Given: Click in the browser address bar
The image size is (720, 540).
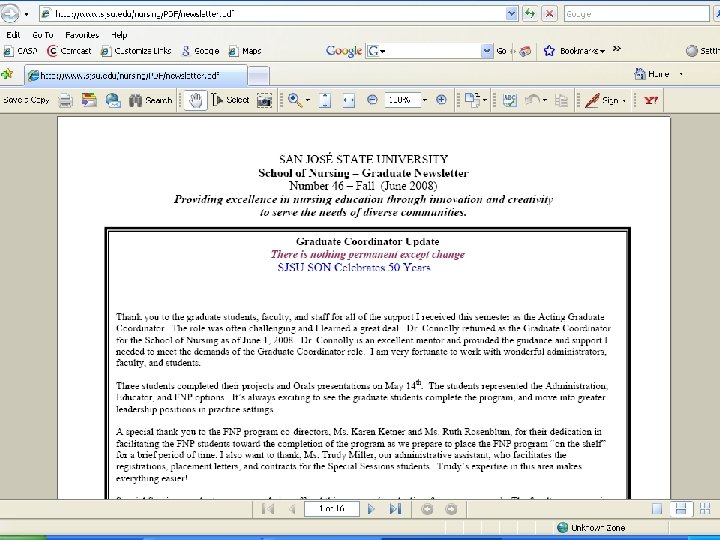Looking at the screenshot, I should [273, 14].
